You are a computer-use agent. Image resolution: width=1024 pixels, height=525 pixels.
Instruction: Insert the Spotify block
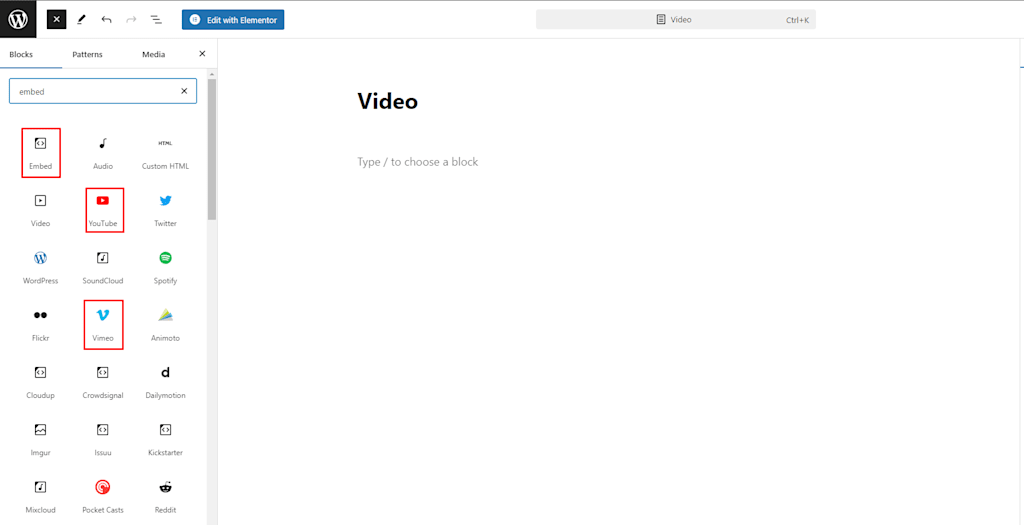pos(165,268)
